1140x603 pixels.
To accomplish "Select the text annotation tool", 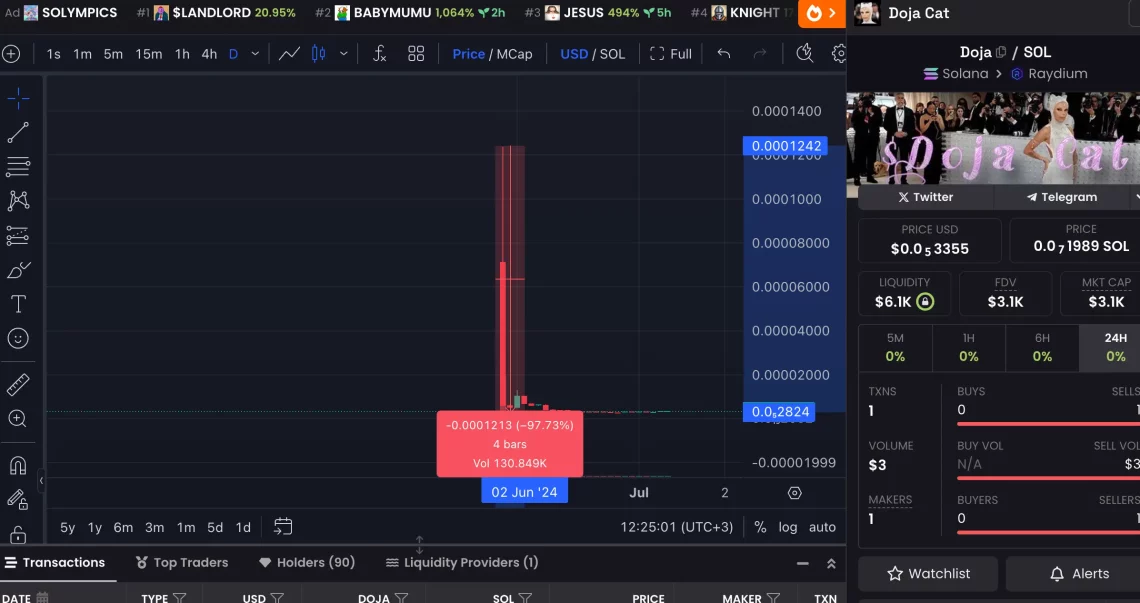I will click(18, 304).
